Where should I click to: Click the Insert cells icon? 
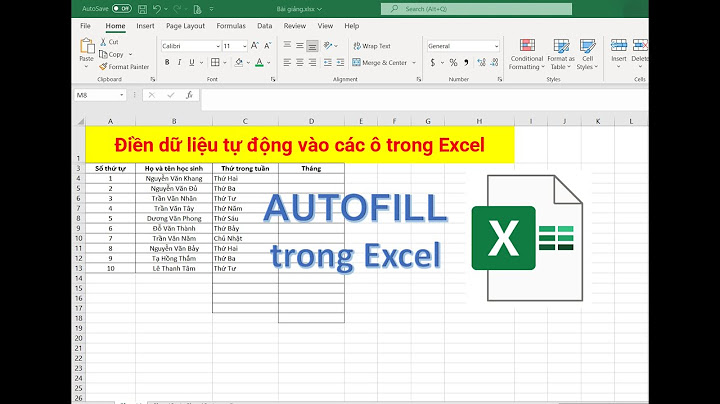619,45
